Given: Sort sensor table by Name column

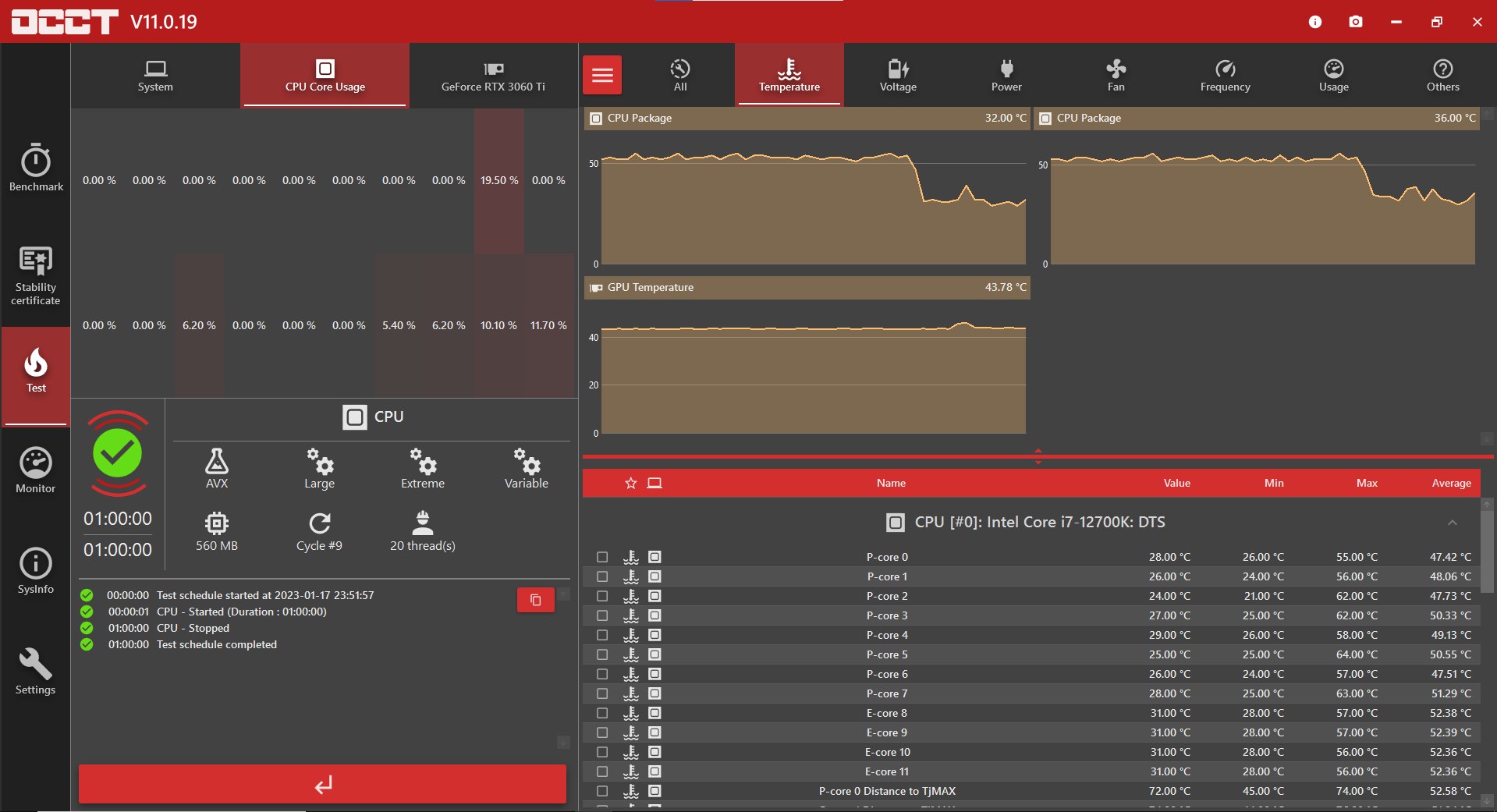Looking at the screenshot, I should [x=891, y=483].
